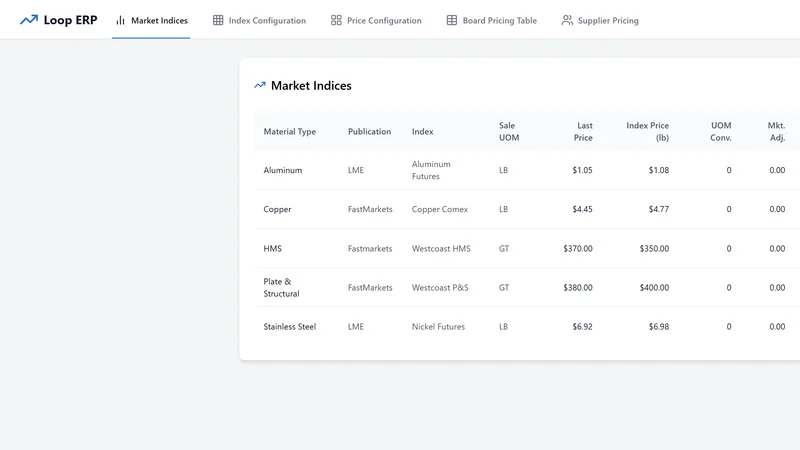Click the Board Pricing Table icon

452,20
